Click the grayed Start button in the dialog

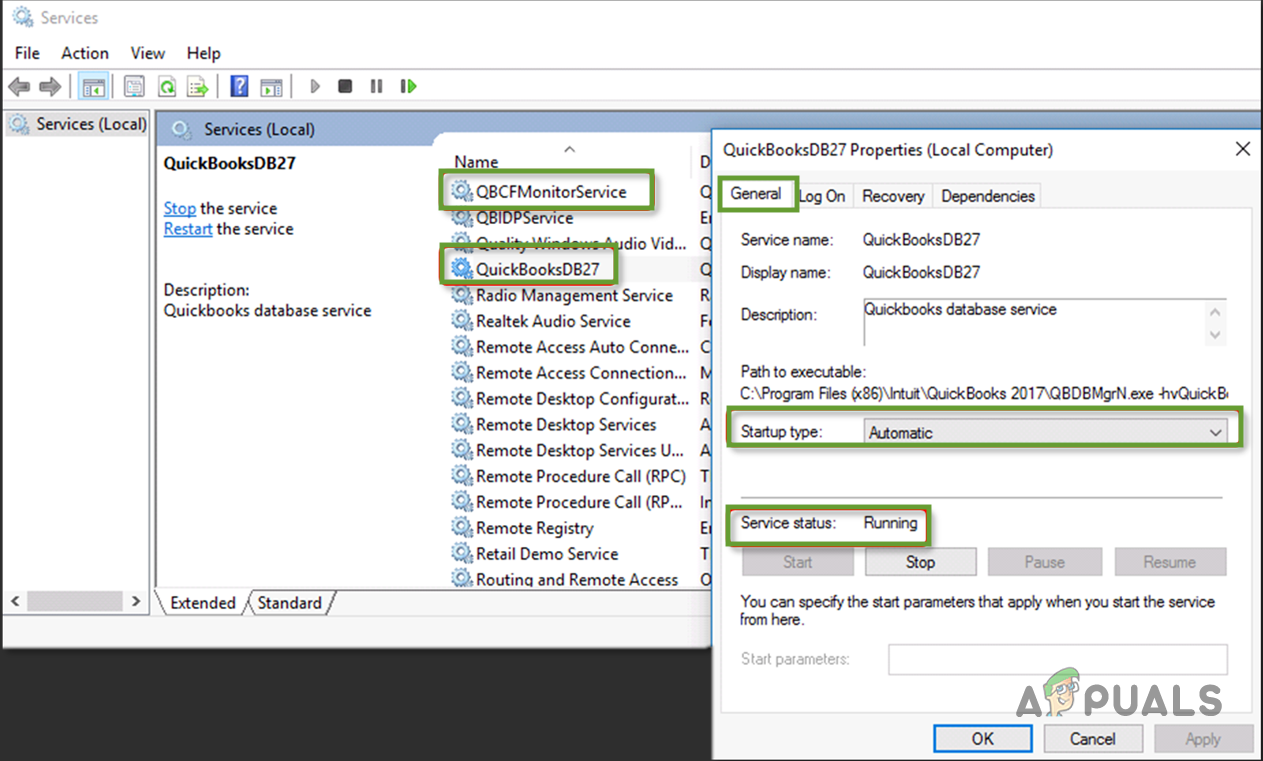pos(798,562)
